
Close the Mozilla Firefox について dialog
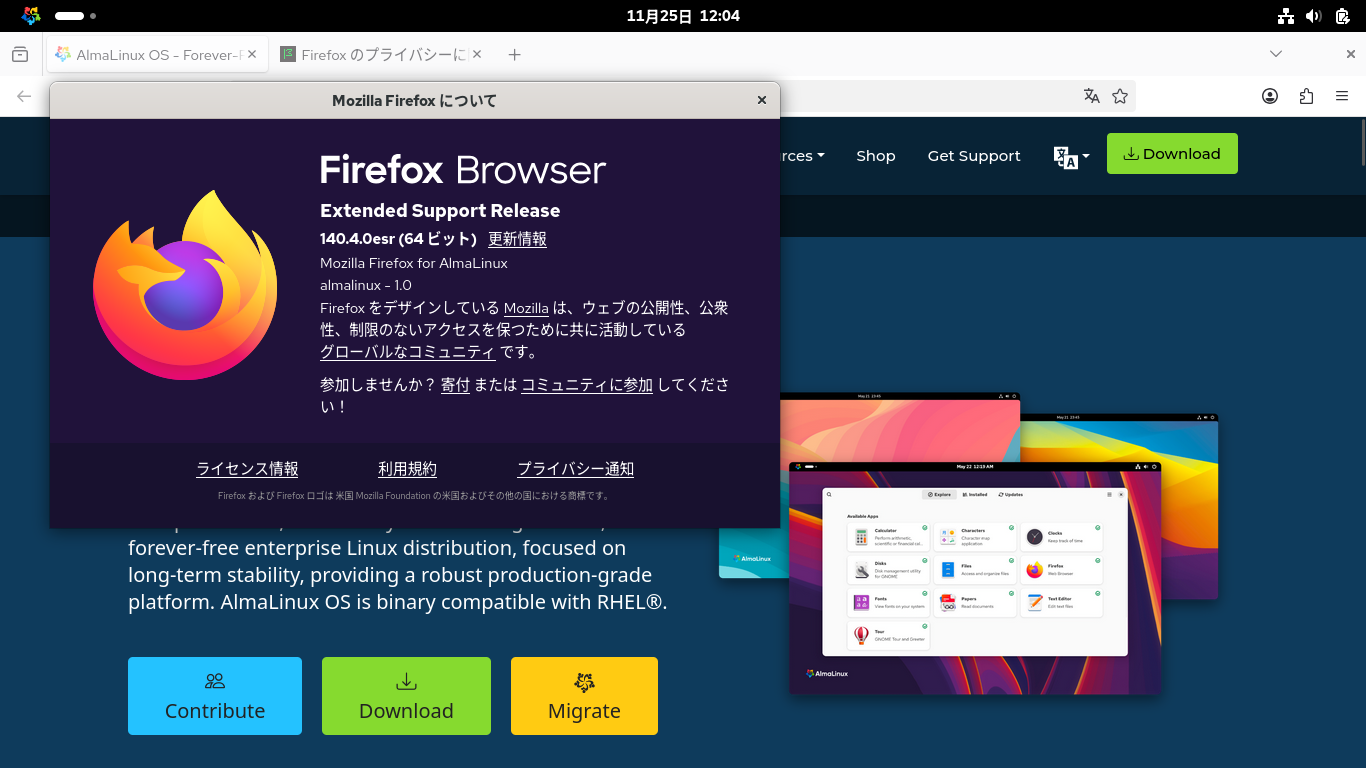point(762,100)
